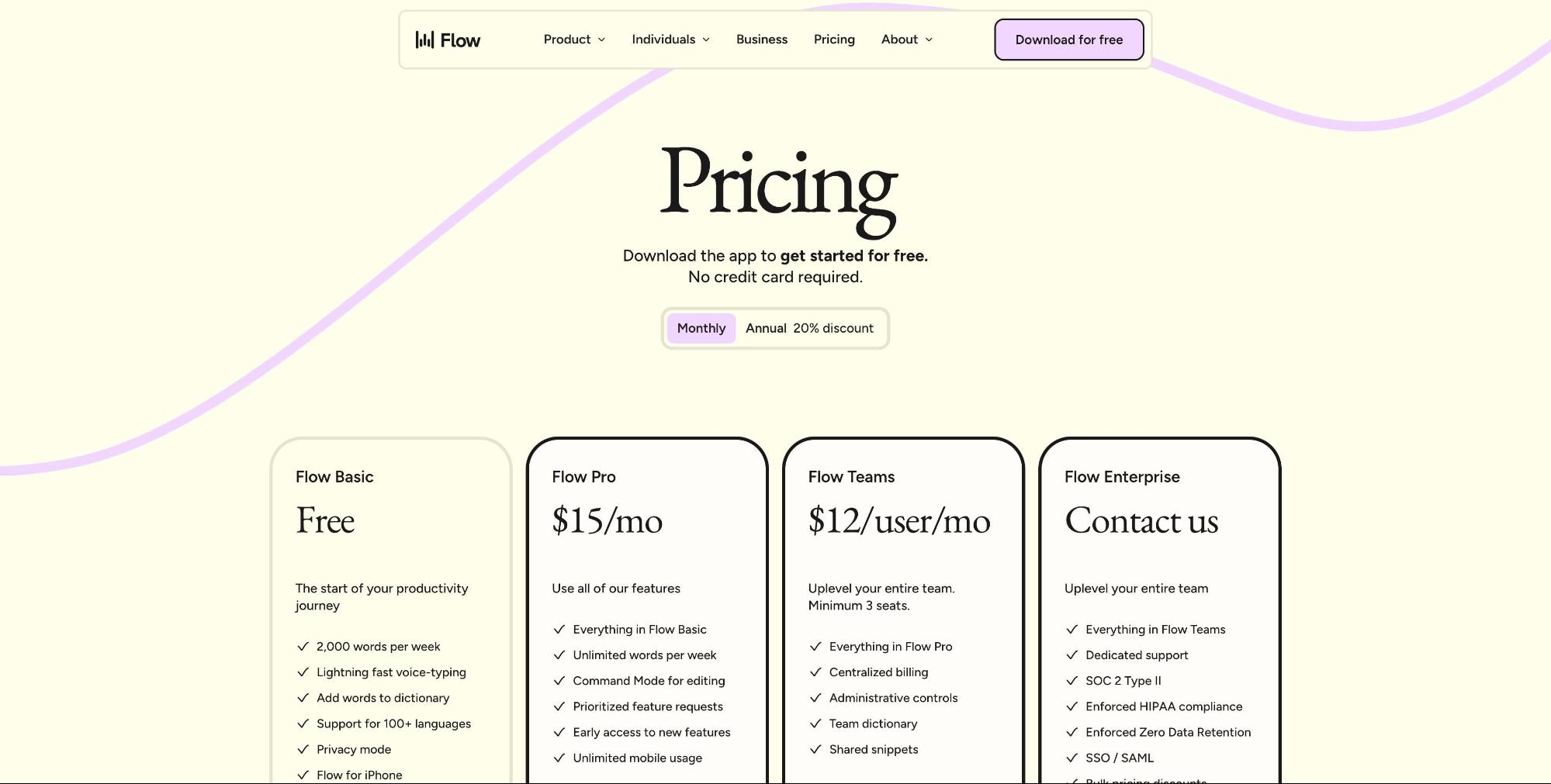This screenshot has height=784, width=1551.
Task: Click the billing period toggle switch
Action: (775, 328)
